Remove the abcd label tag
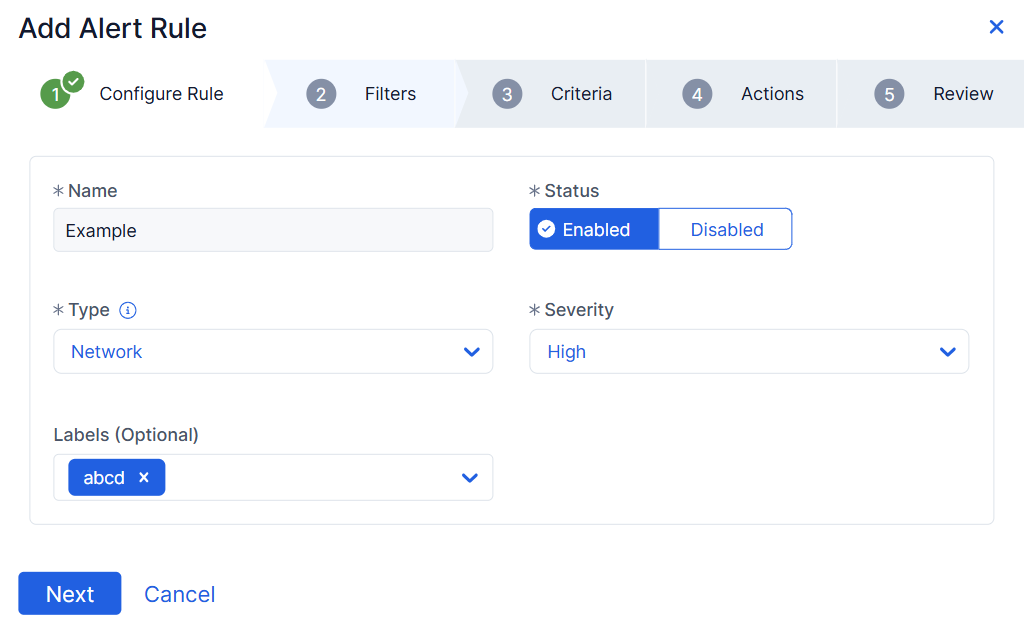The image size is (1024, 639). click(144, 478)
